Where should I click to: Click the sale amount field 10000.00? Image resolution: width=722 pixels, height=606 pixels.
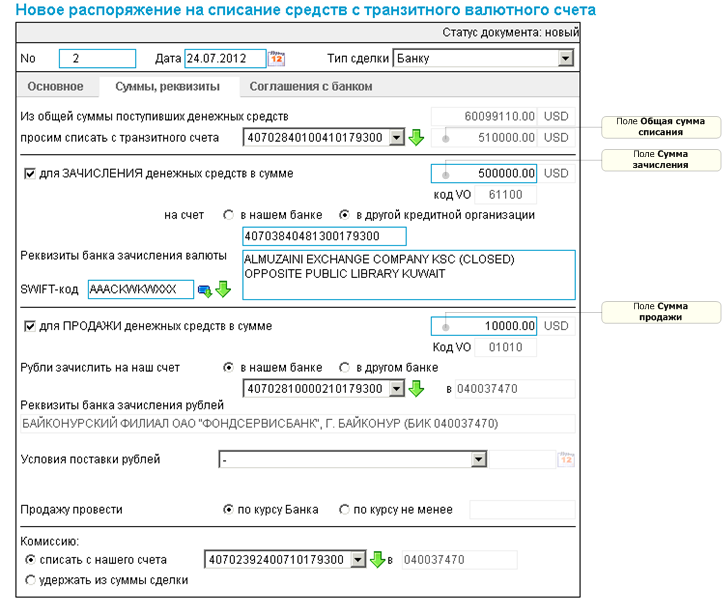click(x=483, y=326)
